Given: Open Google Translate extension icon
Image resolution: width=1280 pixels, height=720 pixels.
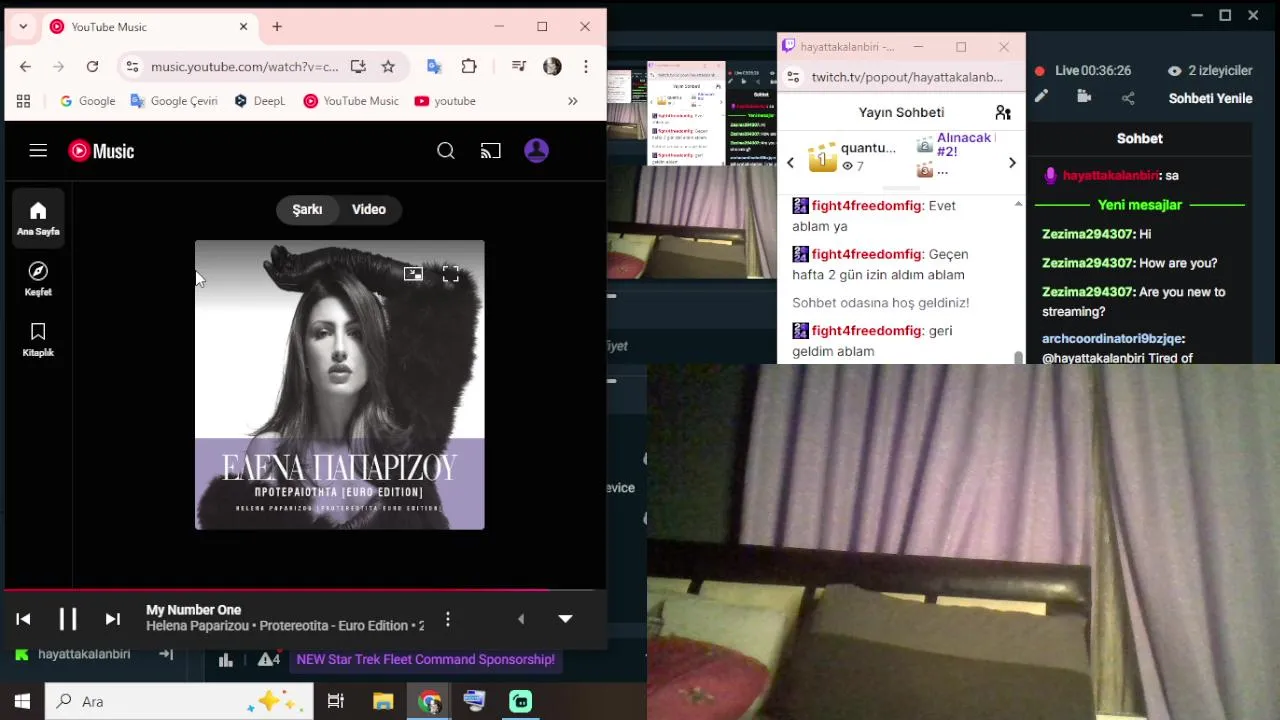Looking at the screenshot, I should coord(434,67).
